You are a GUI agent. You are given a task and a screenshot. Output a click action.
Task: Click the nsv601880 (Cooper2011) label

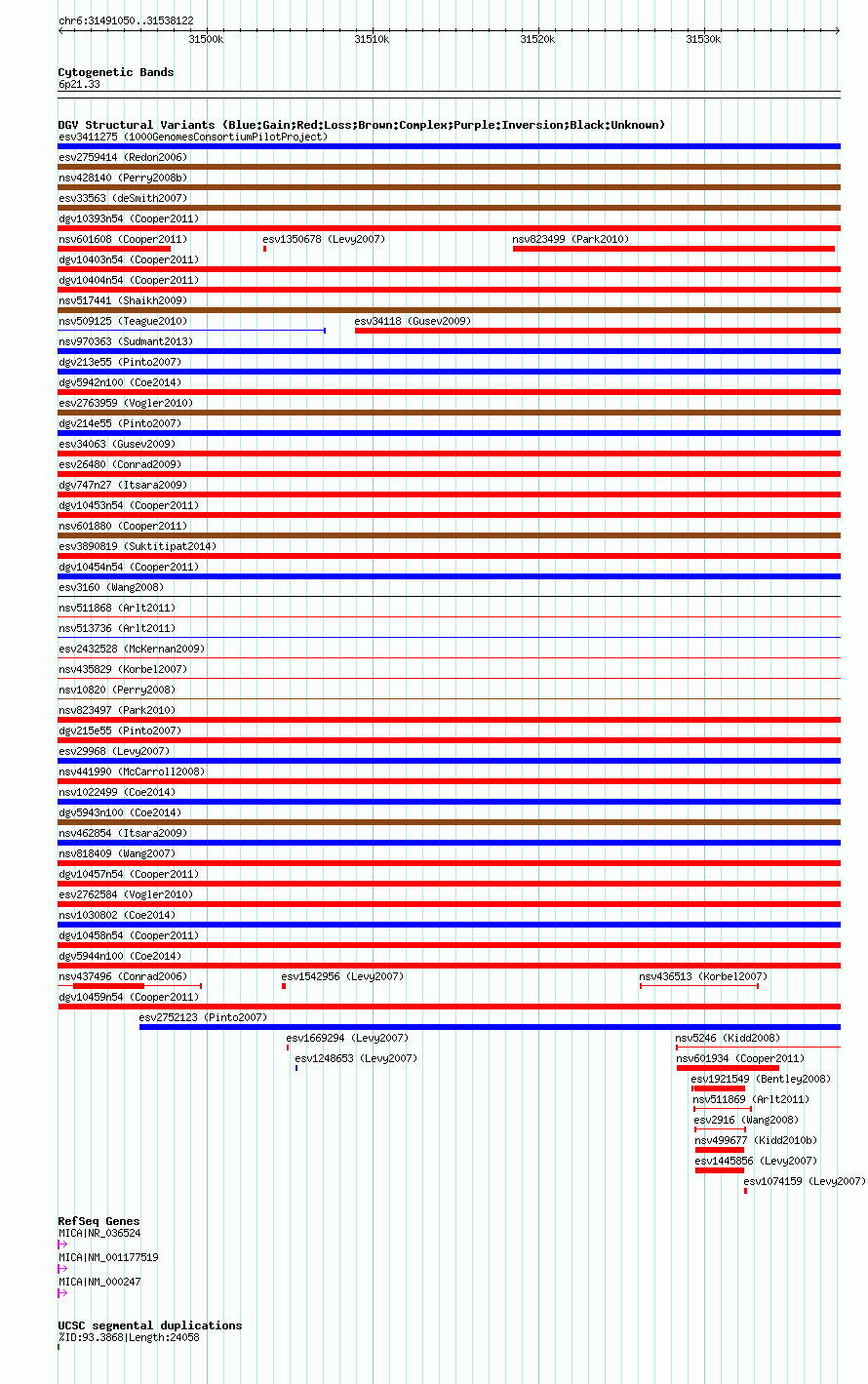tap(123, 526)
